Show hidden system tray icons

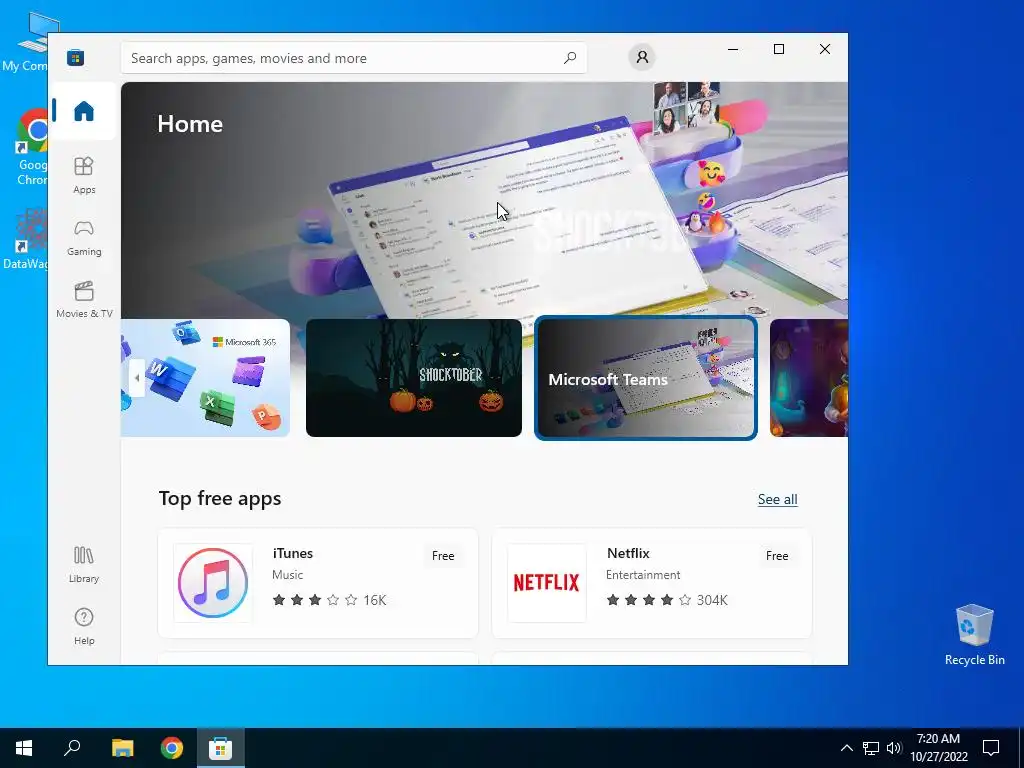pyautogui.click(x=846, y=748)
